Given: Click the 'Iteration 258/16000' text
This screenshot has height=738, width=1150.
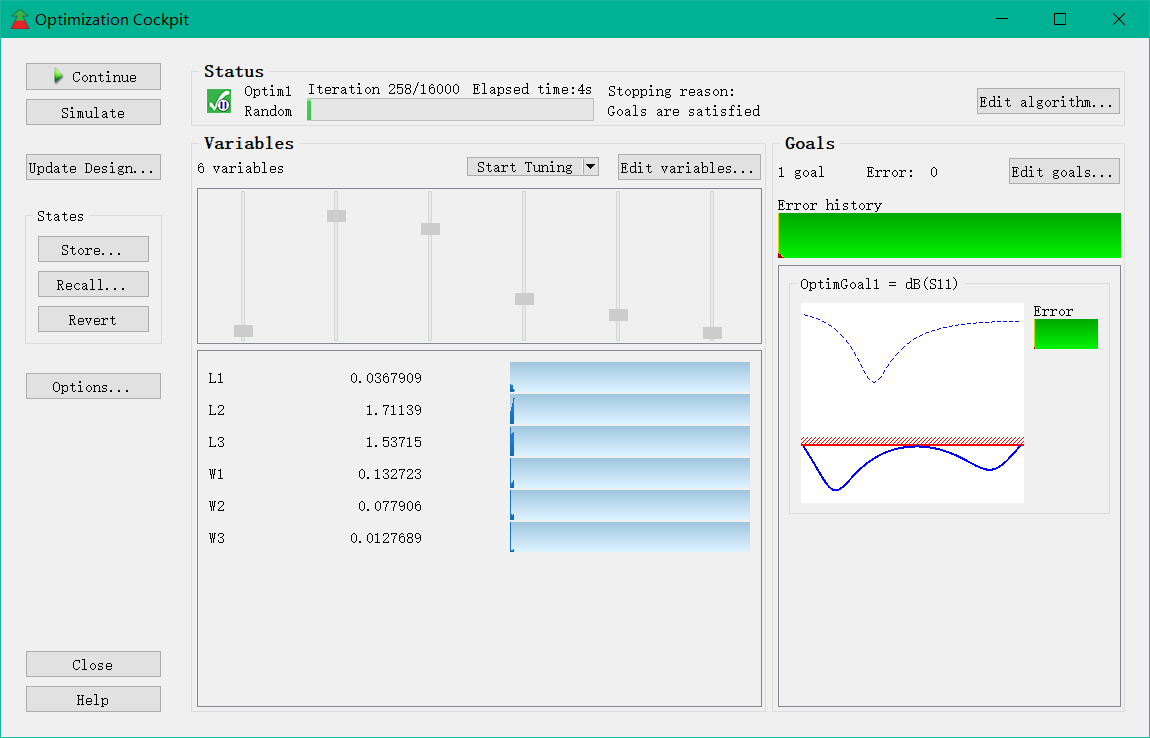Looking at the screenshot, I should (x=384, y=89).
